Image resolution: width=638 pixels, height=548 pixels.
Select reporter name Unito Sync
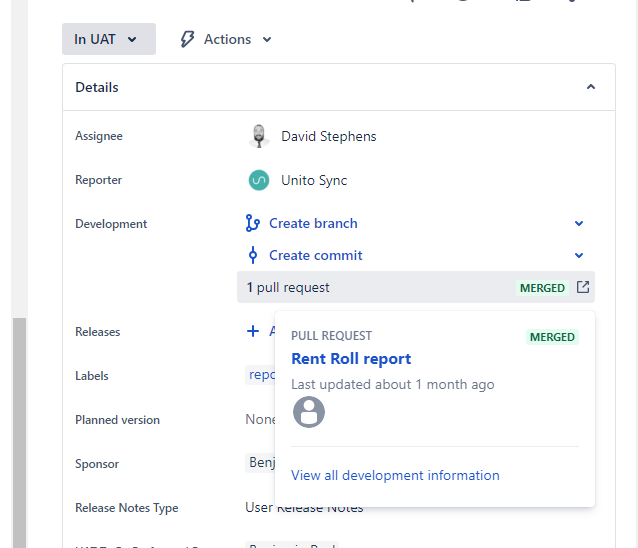coord(314,180)
